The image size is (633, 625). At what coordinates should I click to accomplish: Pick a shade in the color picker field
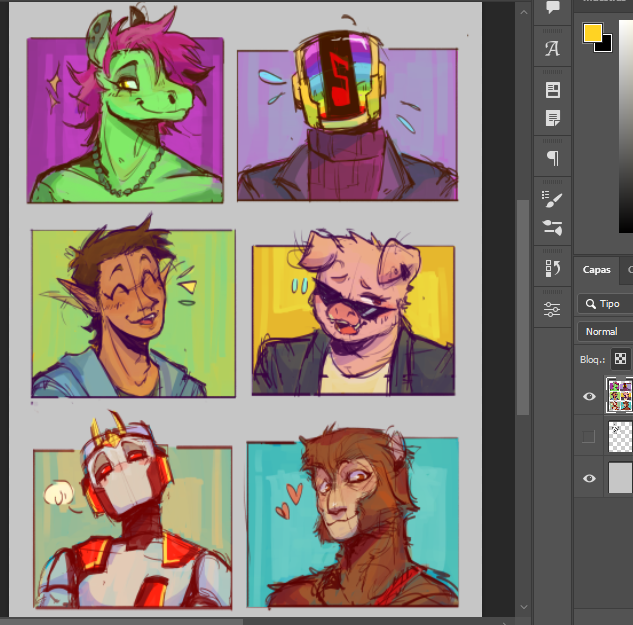pos(626,125)
